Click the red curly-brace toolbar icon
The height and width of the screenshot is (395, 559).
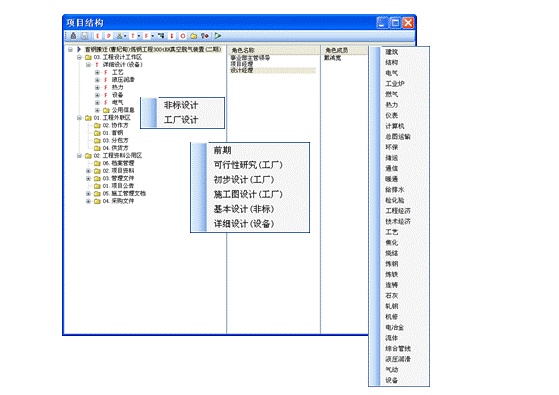tap(98, 36)
